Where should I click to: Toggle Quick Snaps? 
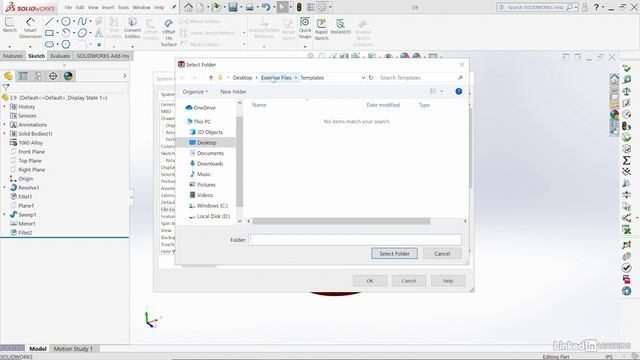305,28
